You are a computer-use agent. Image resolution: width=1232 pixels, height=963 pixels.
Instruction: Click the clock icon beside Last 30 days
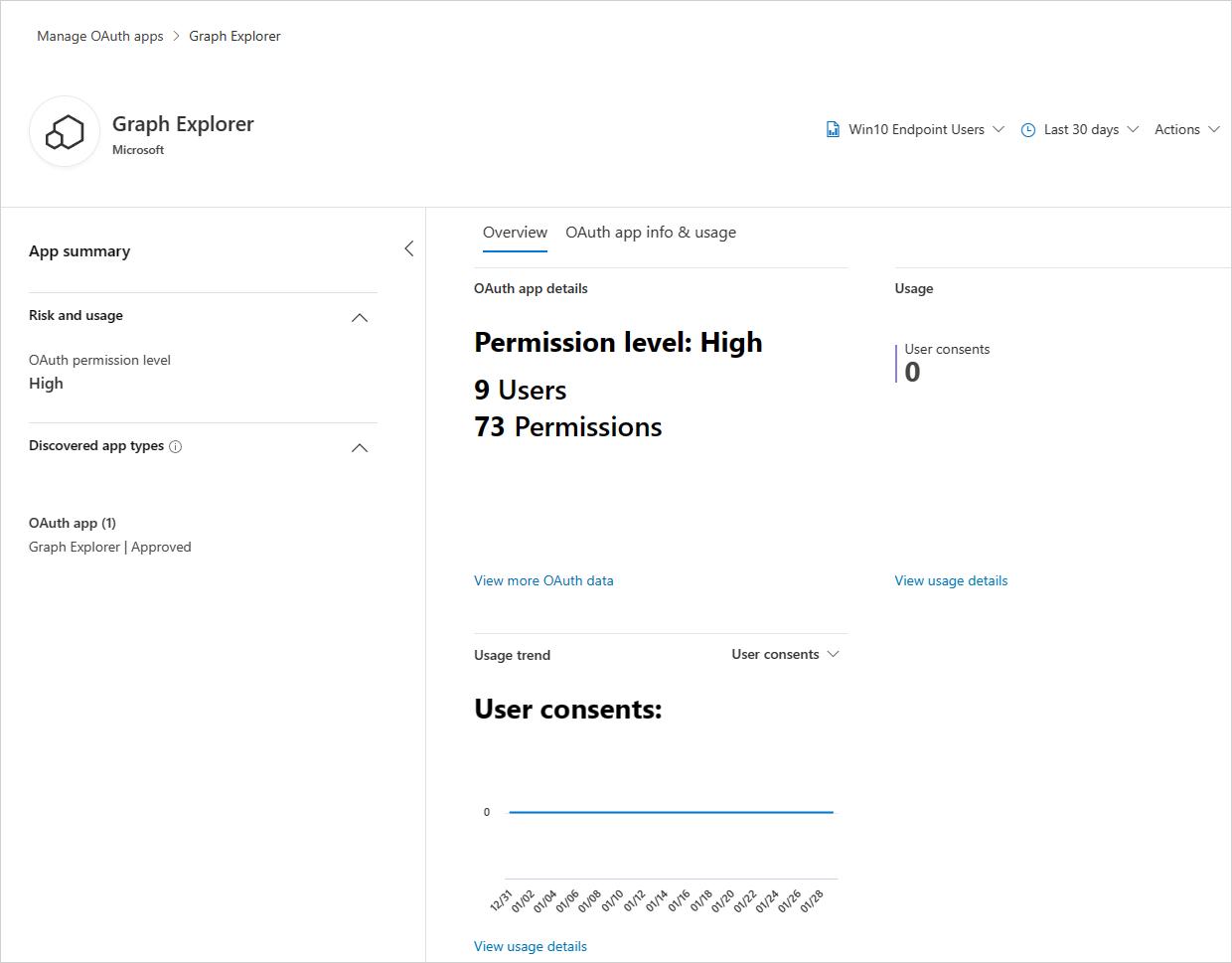pos(1028,129)
